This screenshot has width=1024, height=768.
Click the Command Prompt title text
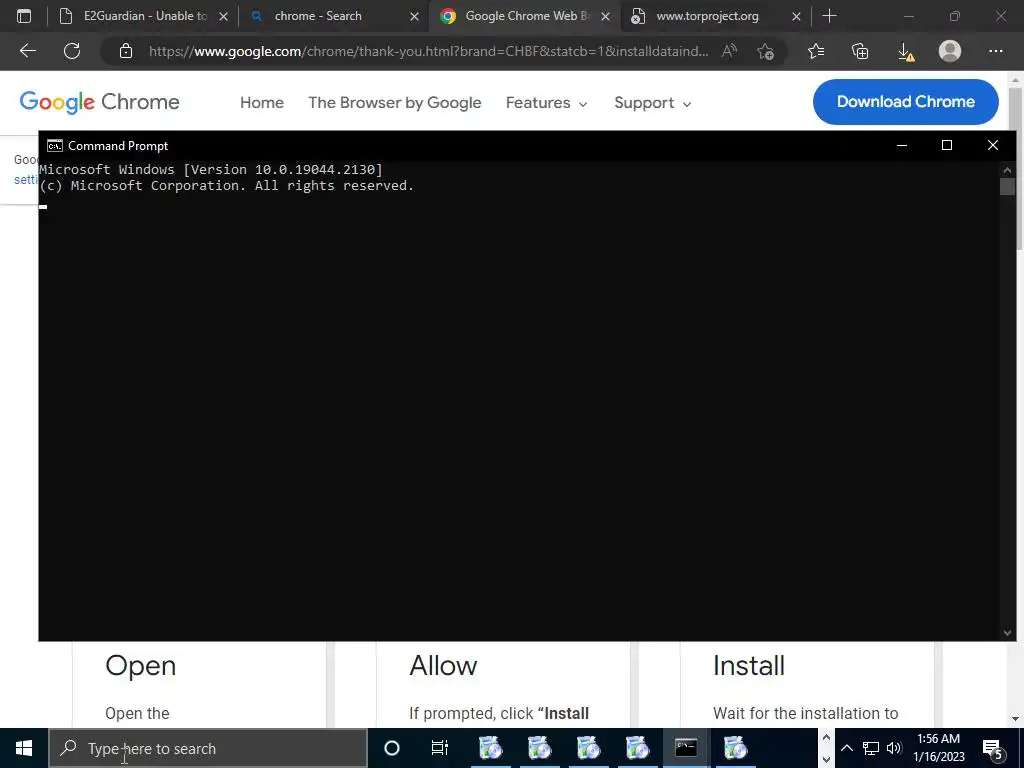pyautogui.click(x=118, y=146)
